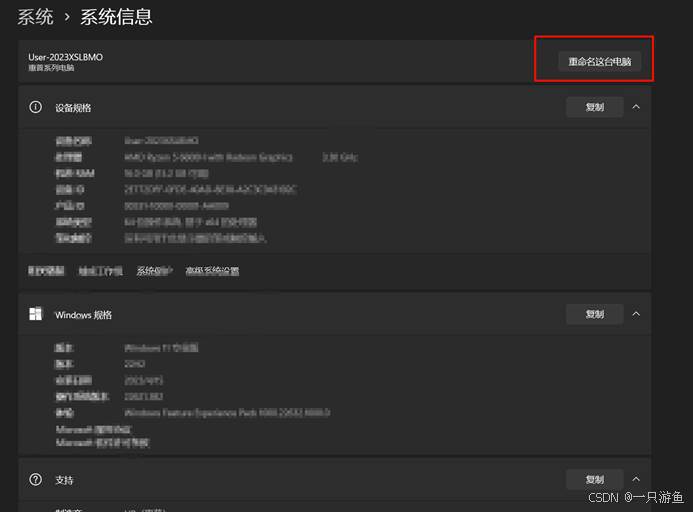The width and height of the screenshot is (693, 512).
Task: Copy support info via the 支持 复制 button
Action: tap(594, 479)
